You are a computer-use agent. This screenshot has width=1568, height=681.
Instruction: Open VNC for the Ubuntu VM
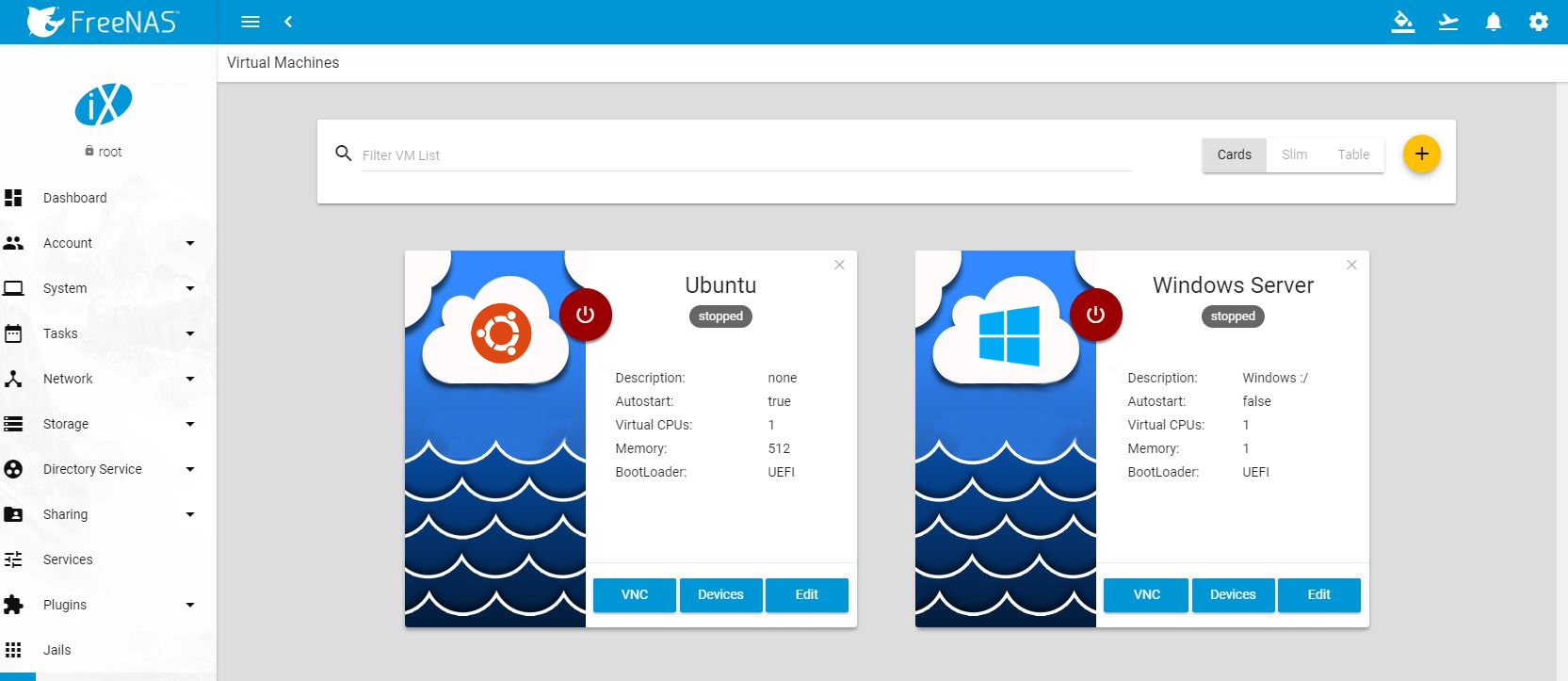[x=635, y=594]
